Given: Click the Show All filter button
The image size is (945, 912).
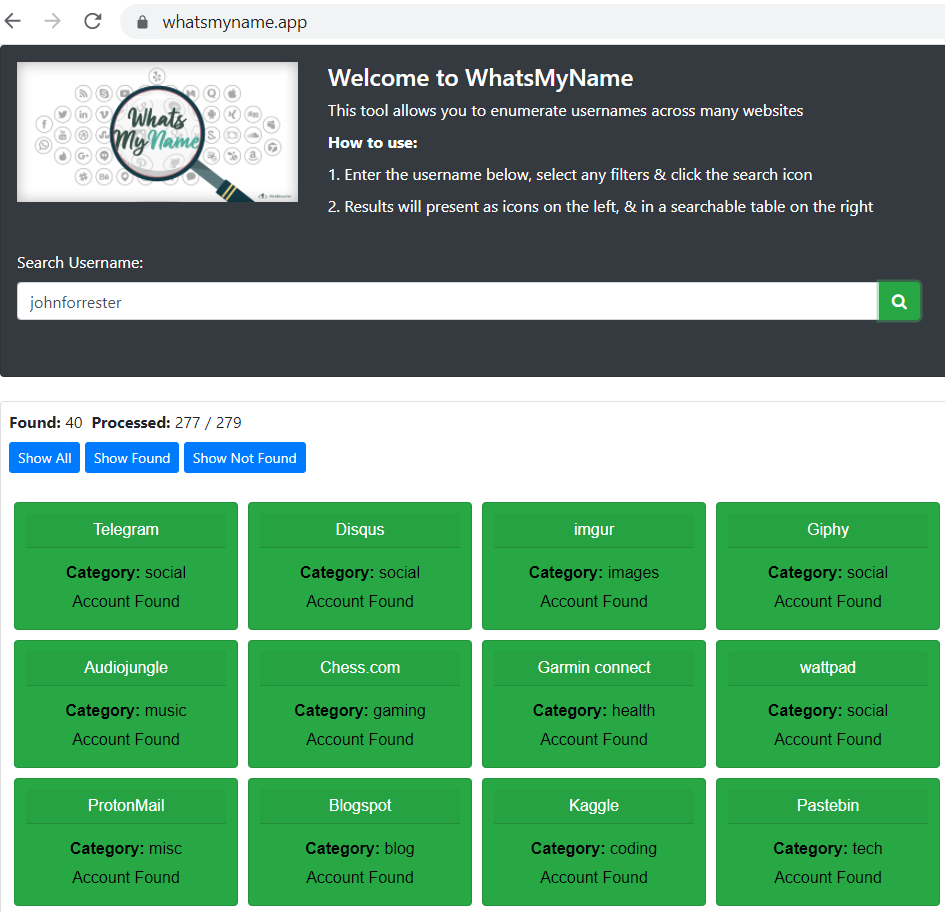Looking at the screenshot, I should (x=44, y=458).
